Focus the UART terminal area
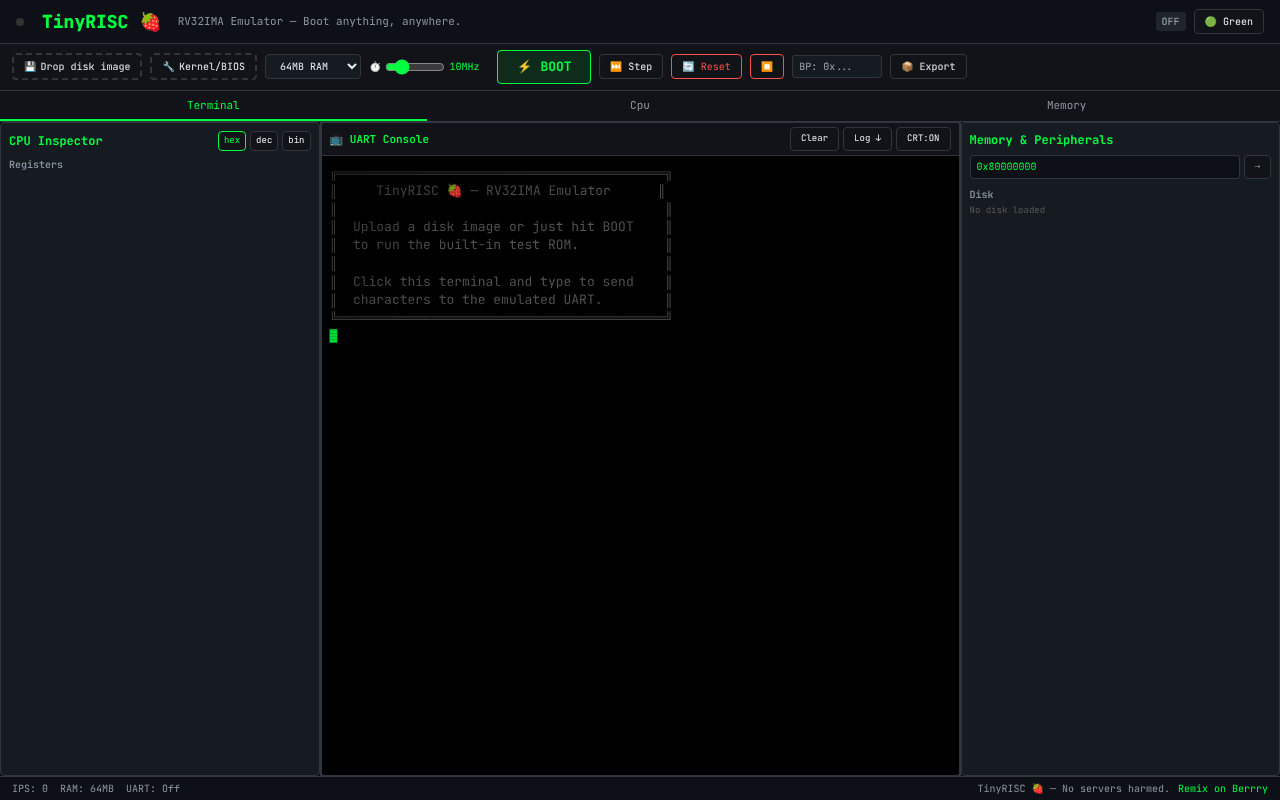The image size is (1280, 800). (640, 465)
